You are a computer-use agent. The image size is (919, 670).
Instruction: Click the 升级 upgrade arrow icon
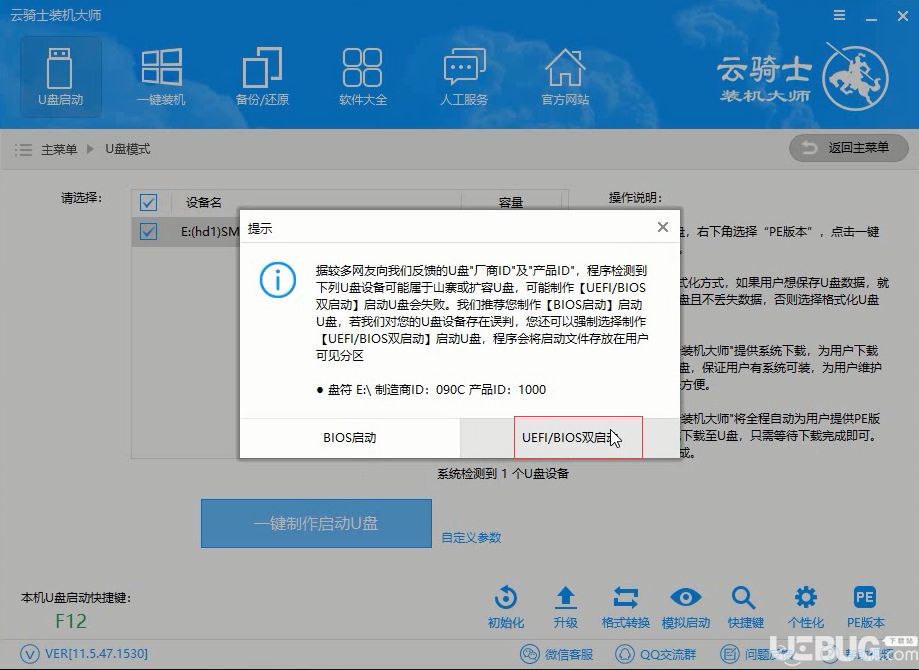point(566,597)
